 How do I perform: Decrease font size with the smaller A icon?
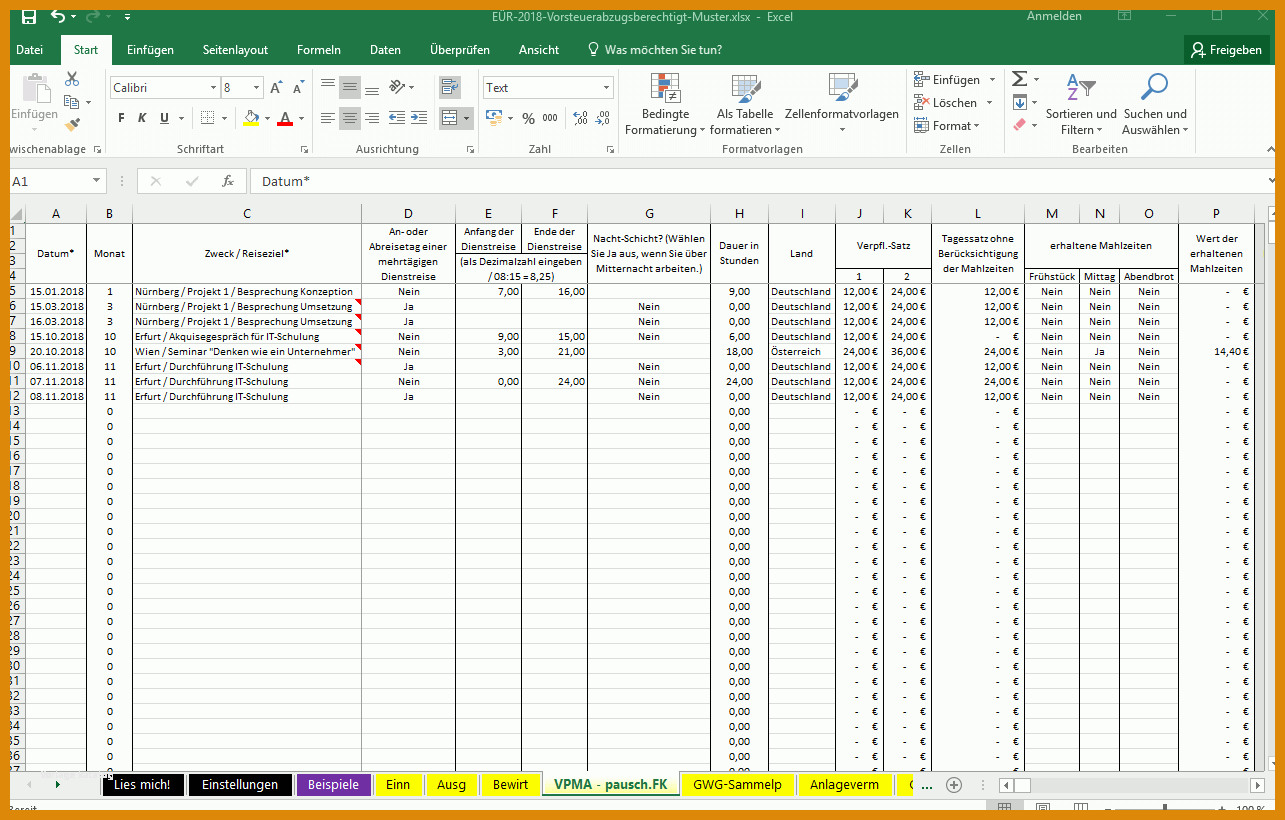[x=298, y=88]
